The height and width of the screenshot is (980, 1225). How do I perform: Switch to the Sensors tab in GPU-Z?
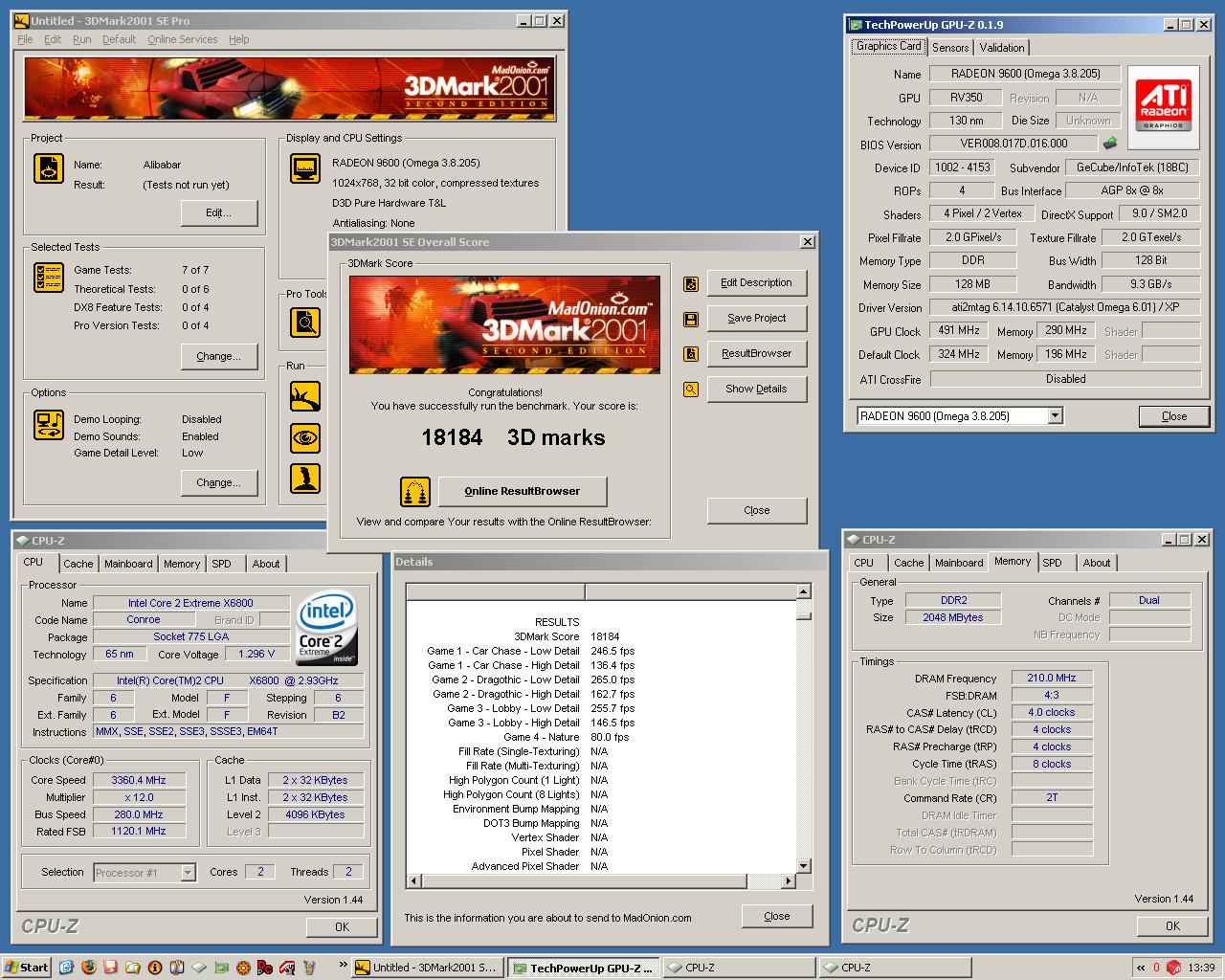click(x=950, y=47)
